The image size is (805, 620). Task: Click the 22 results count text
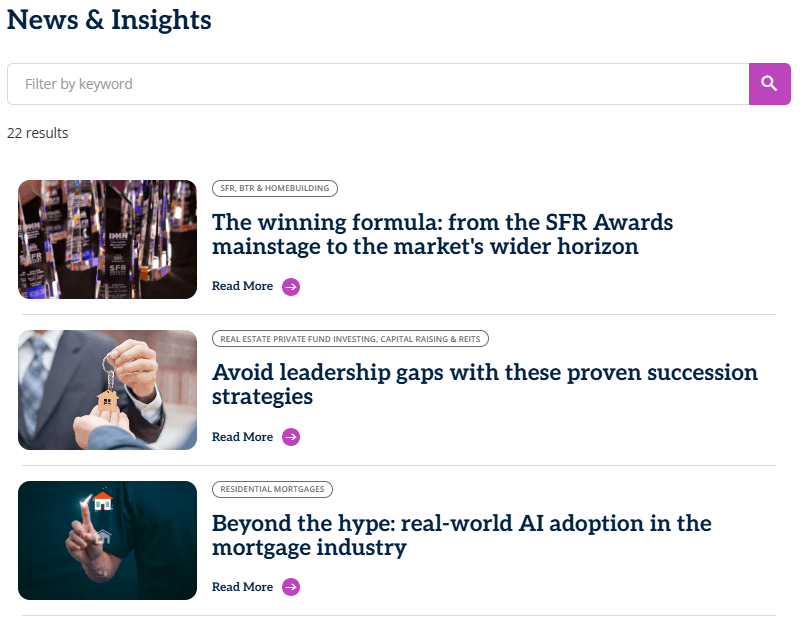click(38, 133)
